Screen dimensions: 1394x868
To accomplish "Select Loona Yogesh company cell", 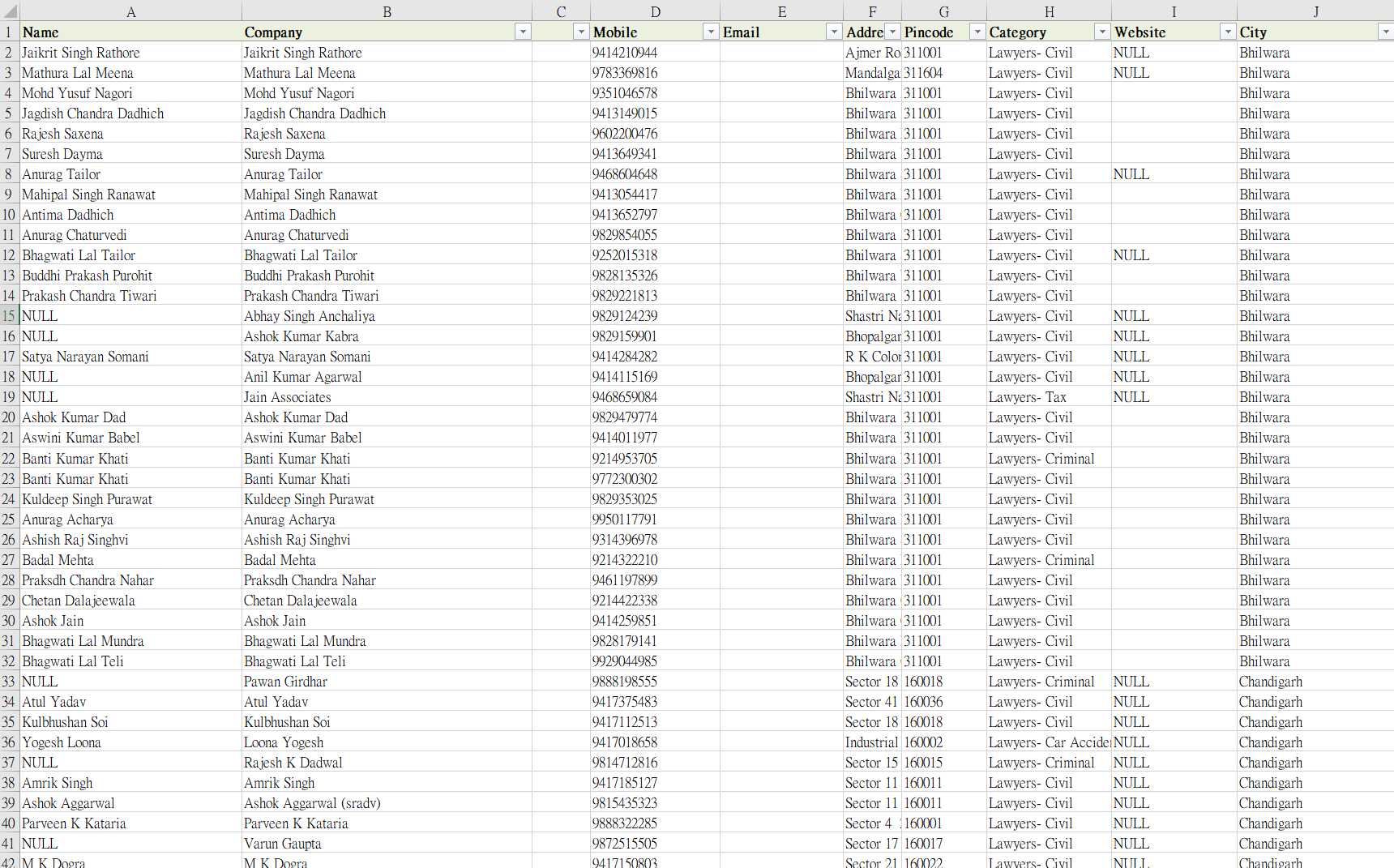I will click(x=387, y=742).
